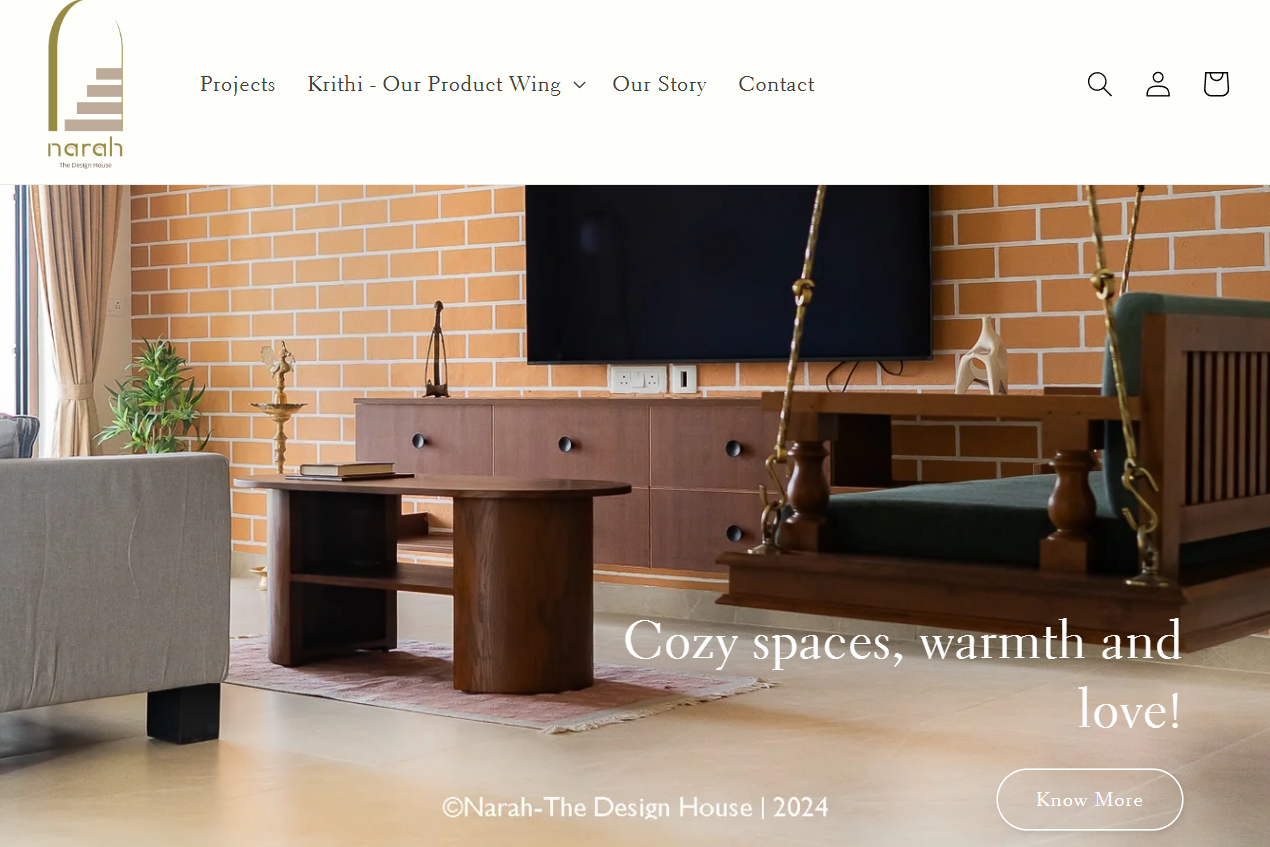1270x847 pixels.
Task: Click the Cozy spaces, warmth and love headline
Action: point(902,674)
